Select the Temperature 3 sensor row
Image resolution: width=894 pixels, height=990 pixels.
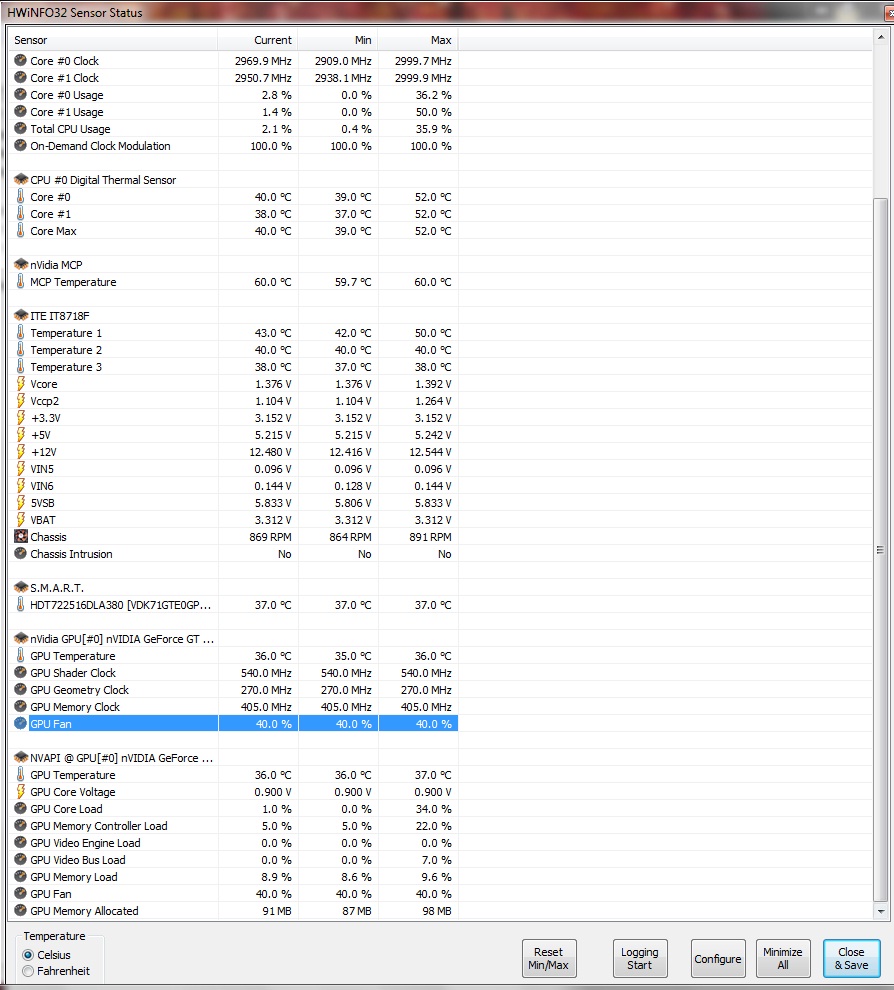click(234, 367)
